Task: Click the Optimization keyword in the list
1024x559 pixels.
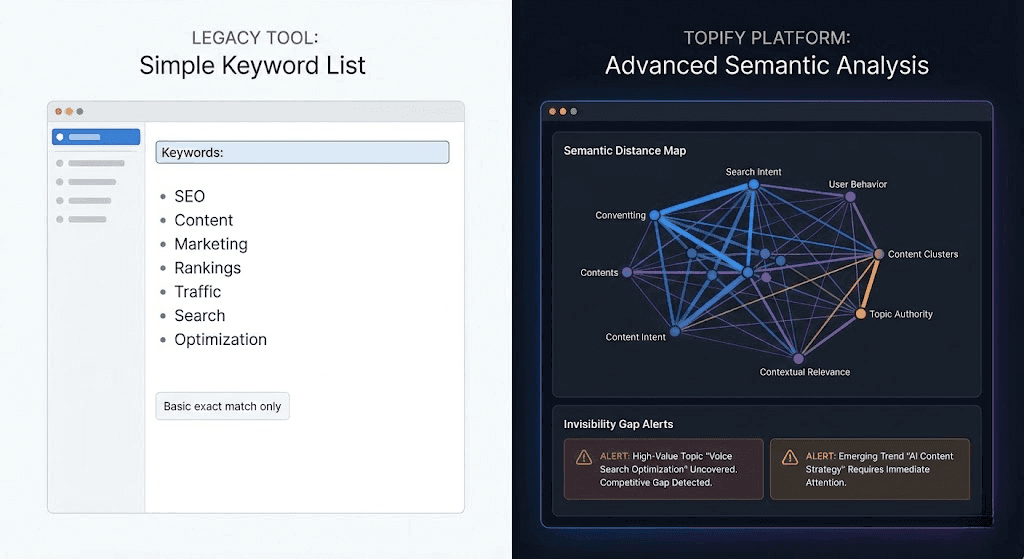Action: pos(220,340)
